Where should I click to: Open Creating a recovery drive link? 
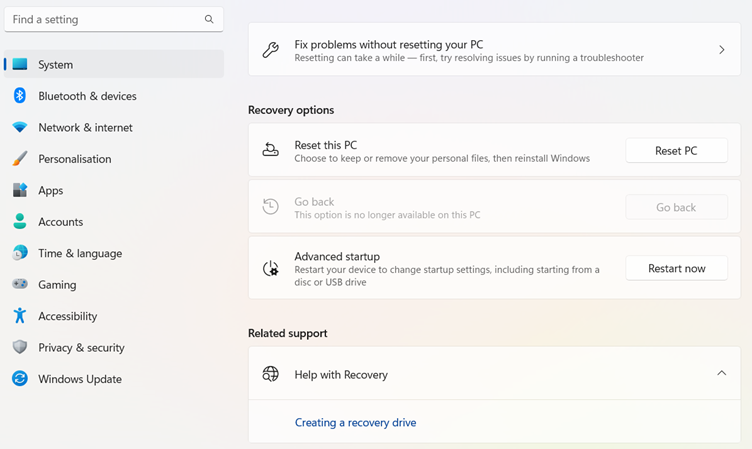(355, 423)
